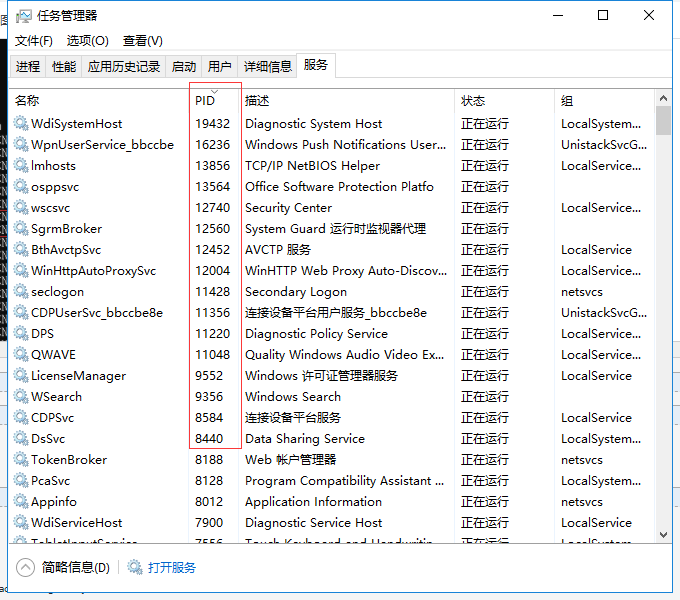Switch to the 应用历史记录 tab
Screen dimensions: 680x600
[124, 67]
